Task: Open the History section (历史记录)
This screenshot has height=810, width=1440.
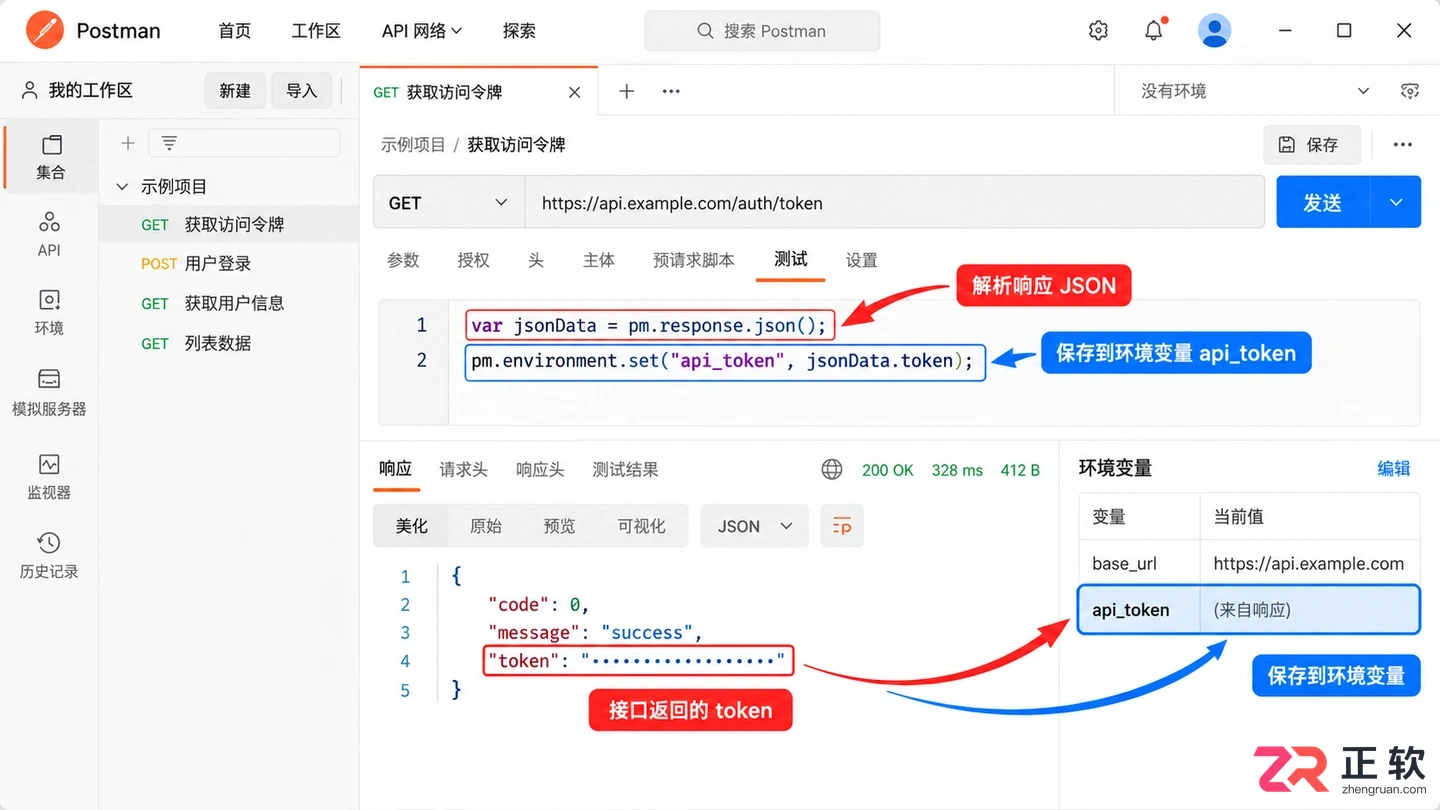Action: pos(49,555)
